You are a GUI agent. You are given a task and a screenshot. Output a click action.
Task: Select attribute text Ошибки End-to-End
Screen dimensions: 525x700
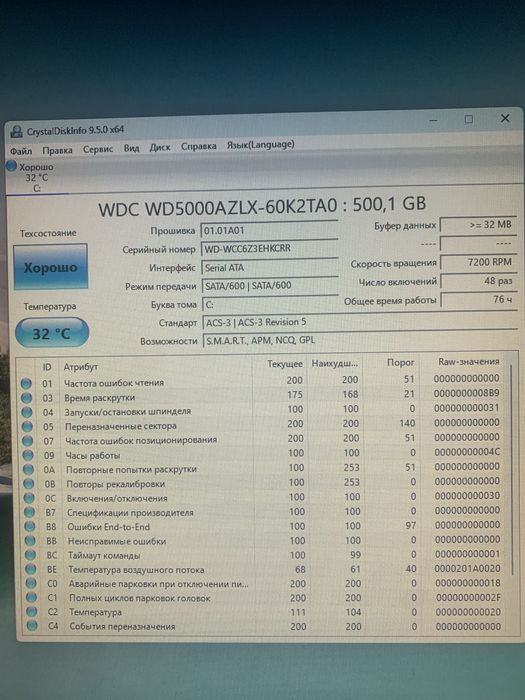coord(108,527)
